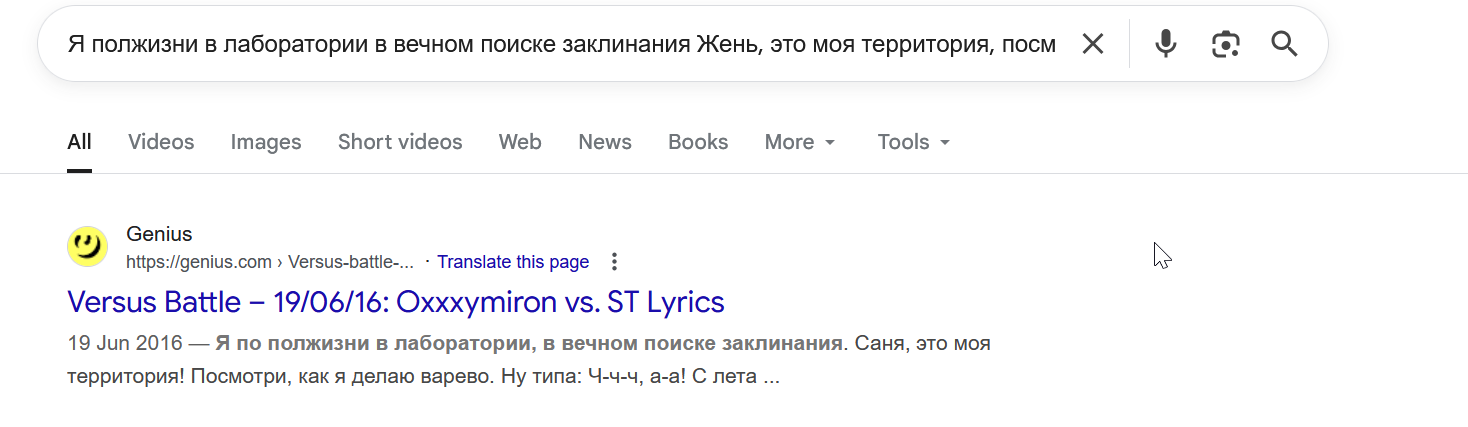Open three-dot options for the Genius result
Image resolution: width=1468 pixels, height=427 pixels.
coord(614,262)
